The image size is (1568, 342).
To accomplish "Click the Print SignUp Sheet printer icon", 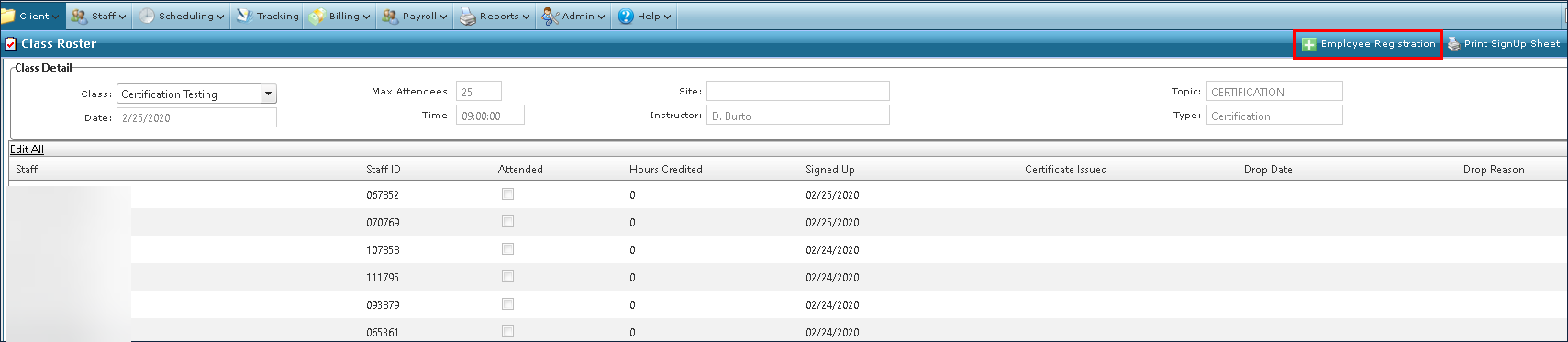I will 1453,43.
